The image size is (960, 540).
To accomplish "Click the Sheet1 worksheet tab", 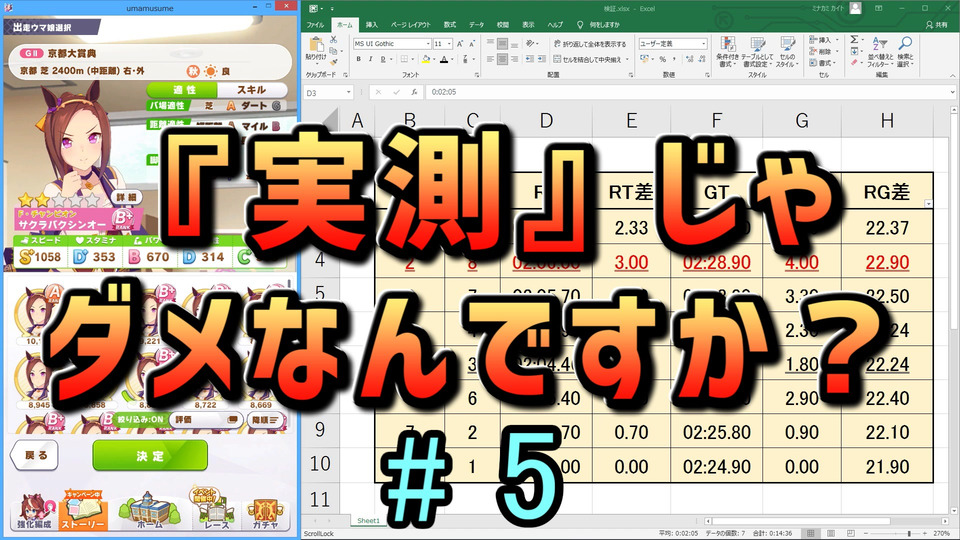I will click(369, 520).
